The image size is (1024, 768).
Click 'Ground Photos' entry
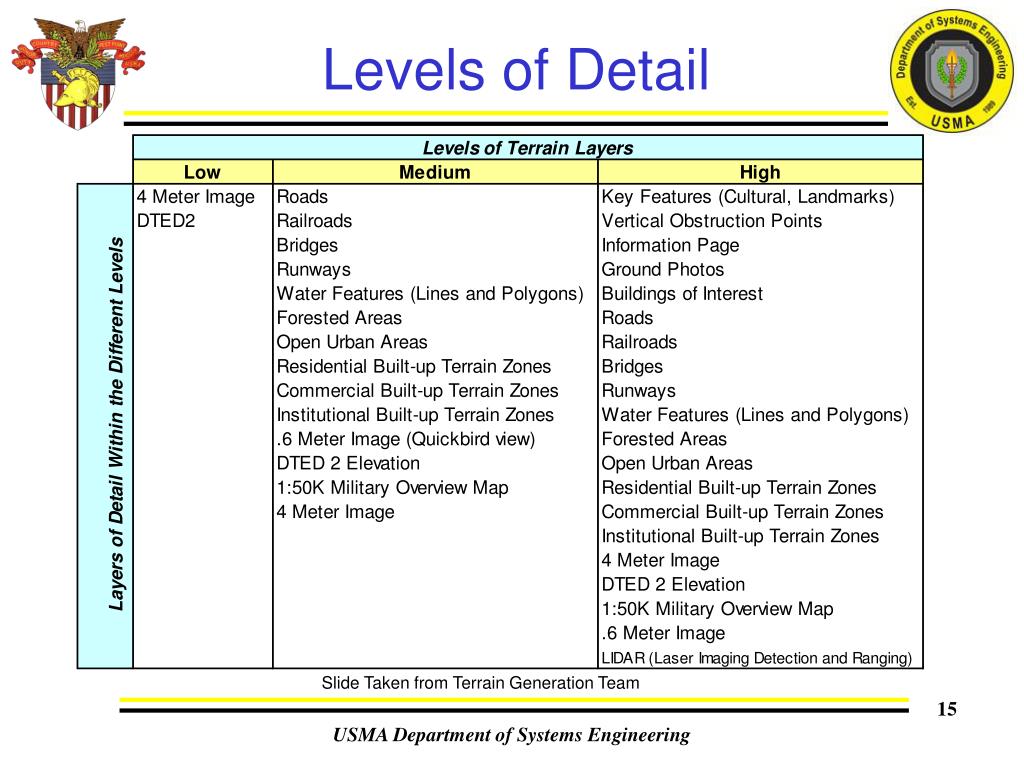663,270
